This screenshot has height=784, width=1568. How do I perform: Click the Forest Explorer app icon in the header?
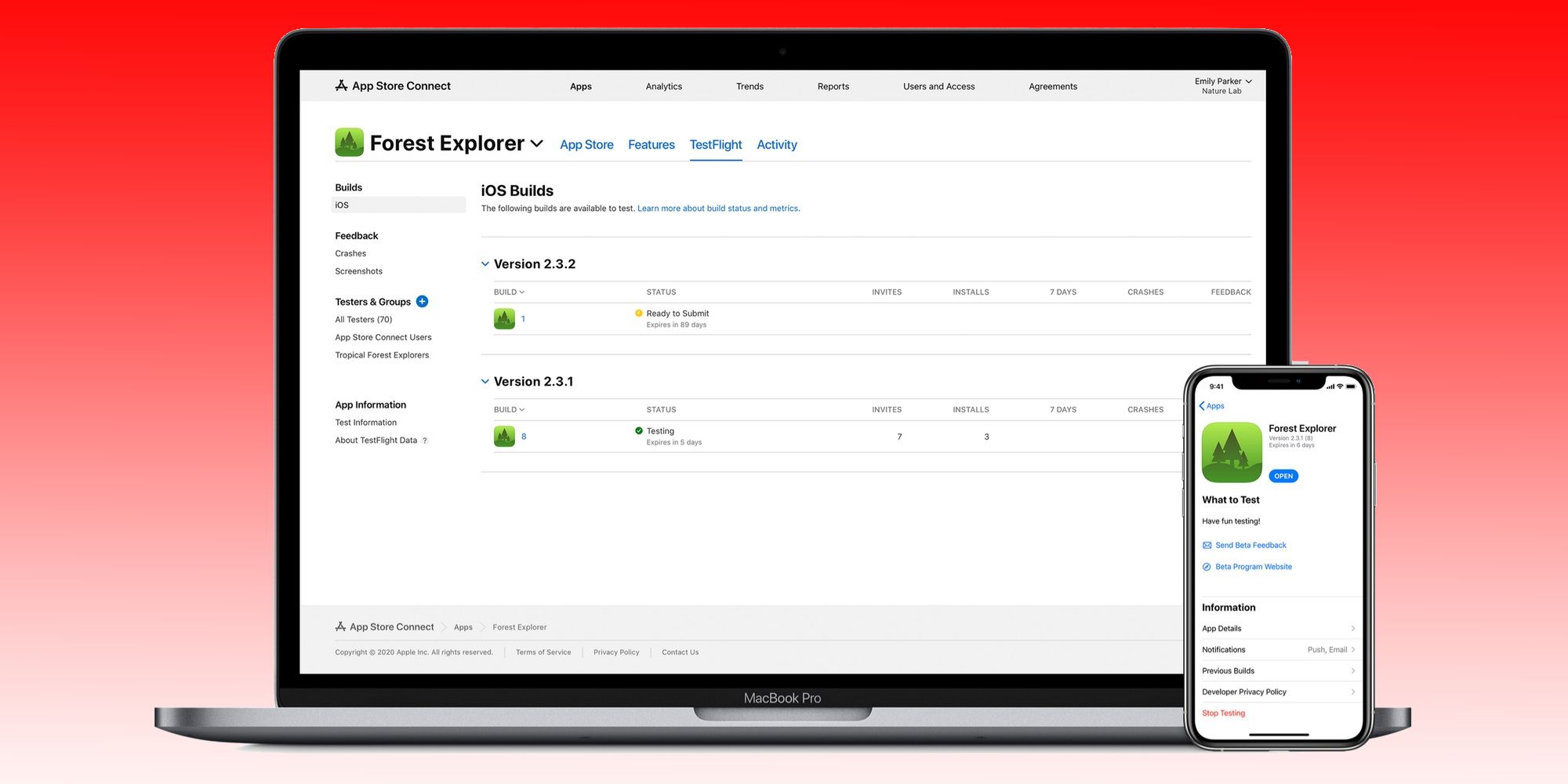click(350, 143)
